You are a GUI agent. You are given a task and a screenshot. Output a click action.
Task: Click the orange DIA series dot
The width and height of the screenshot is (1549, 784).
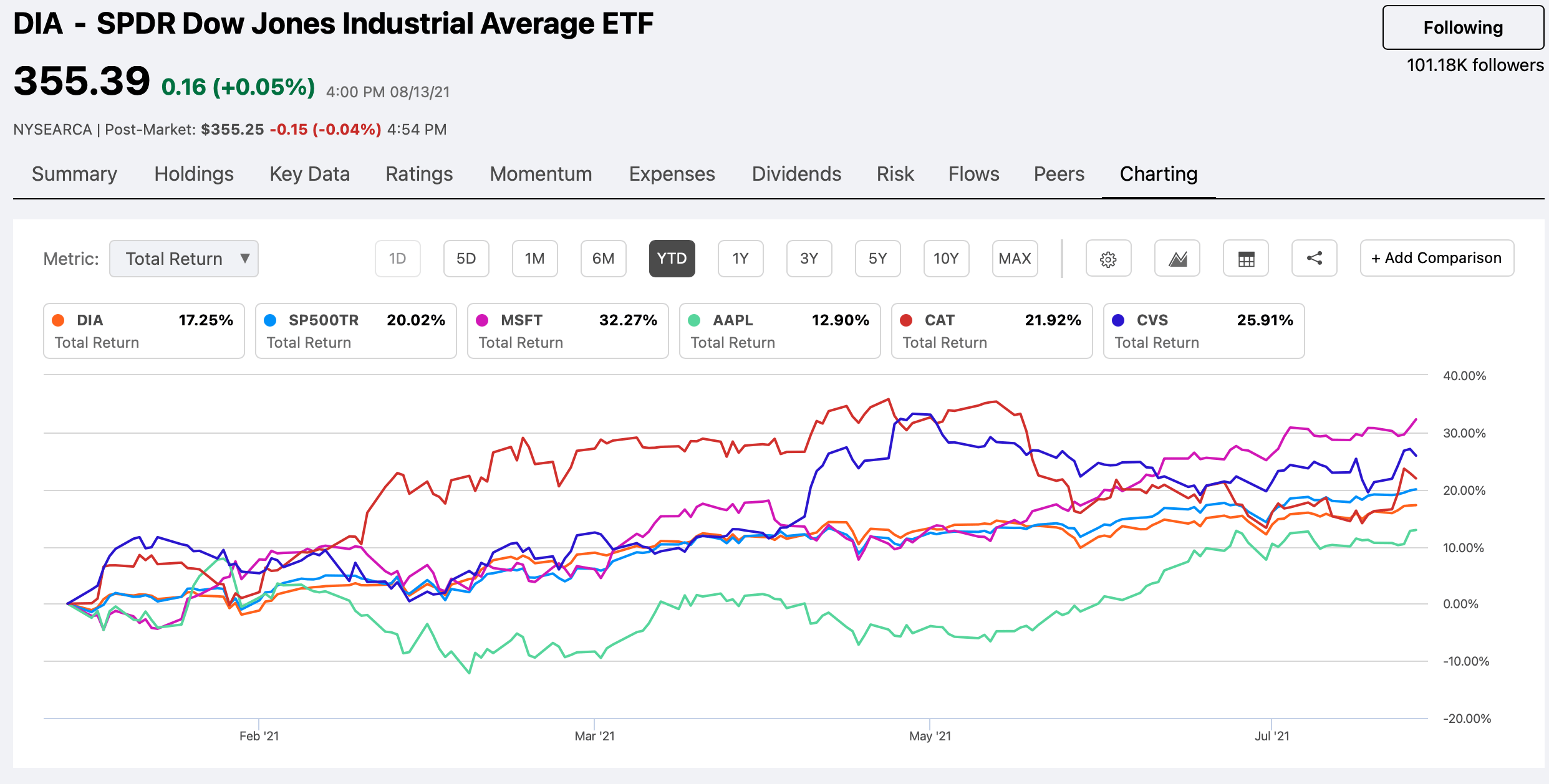coord(59,320)
